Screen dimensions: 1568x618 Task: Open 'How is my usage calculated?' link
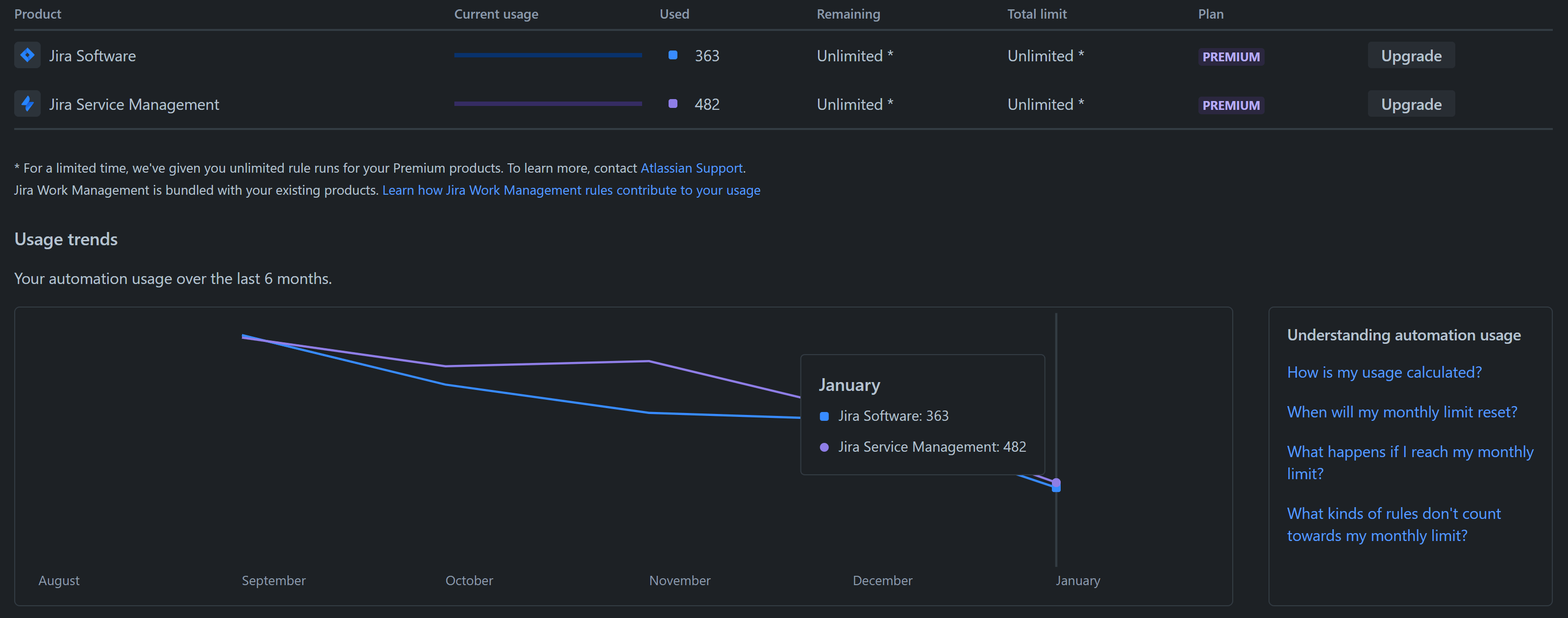(1384, 372)
